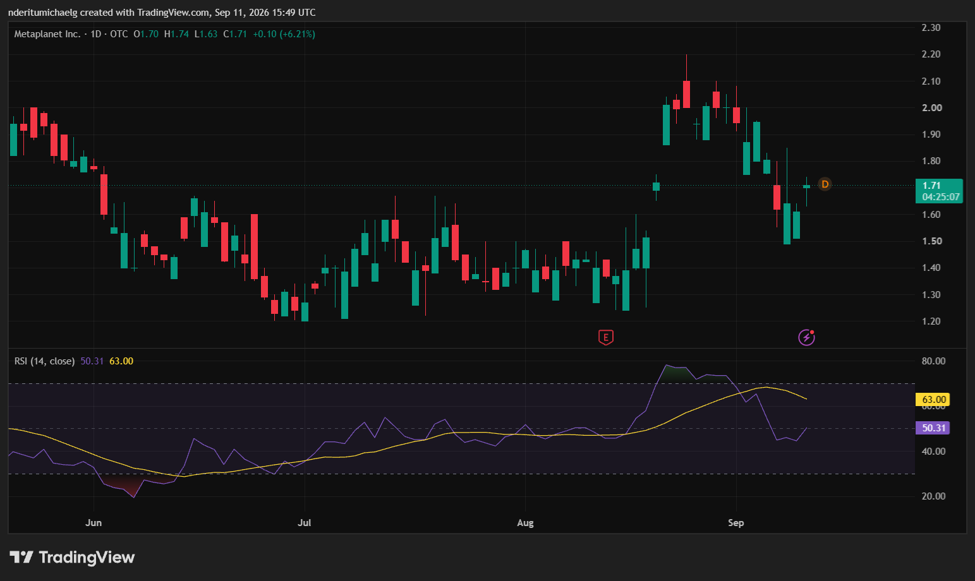The width and height of the screenshot is (975, 581).
Task: Click the +0.10 (+6.21%) change value
Action: 284,34
